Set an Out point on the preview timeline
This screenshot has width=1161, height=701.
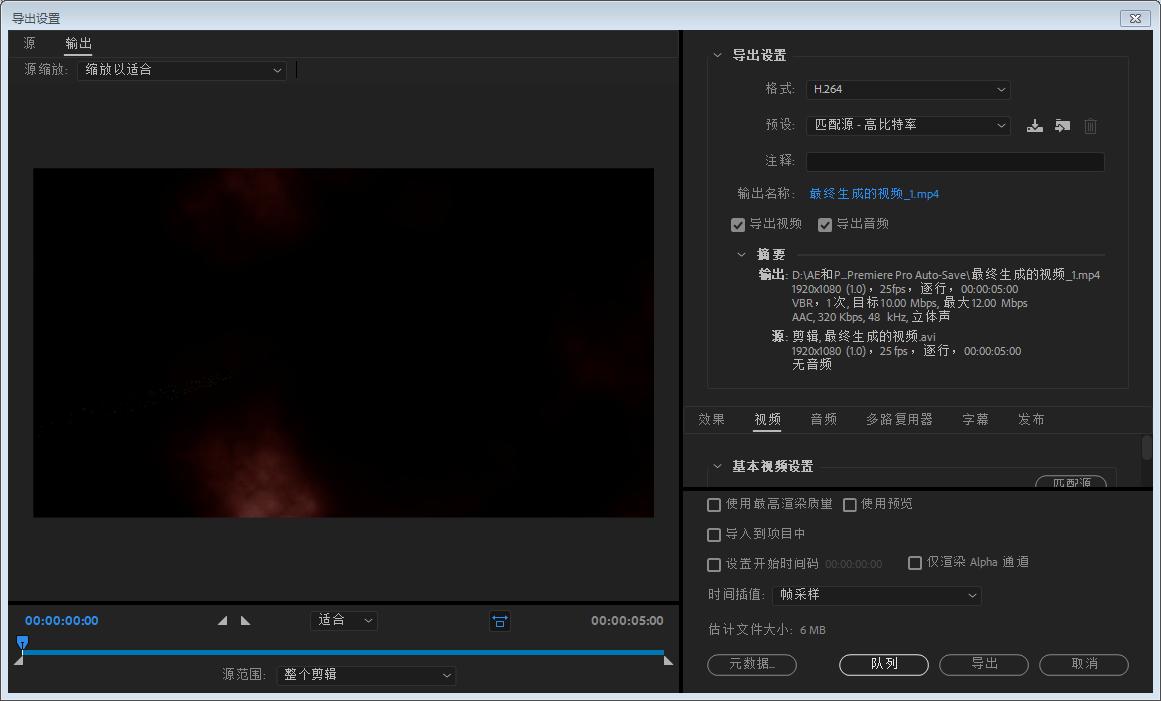point(246,620)
